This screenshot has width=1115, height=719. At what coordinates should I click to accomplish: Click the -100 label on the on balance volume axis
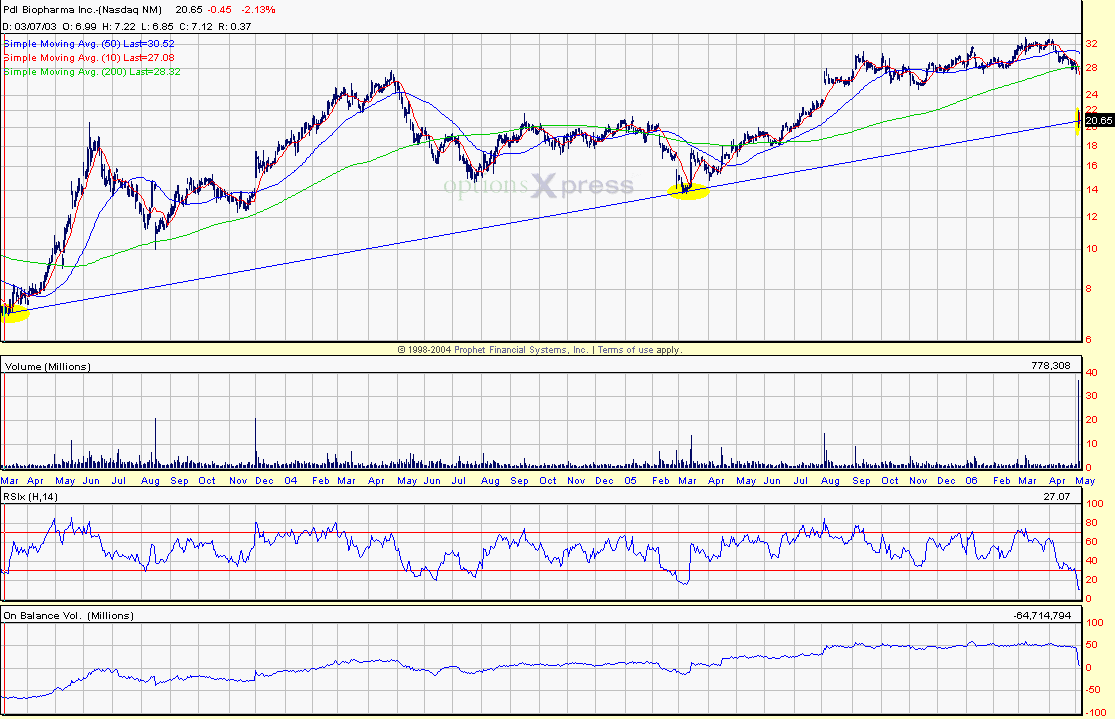click(x=1094, y=712)
